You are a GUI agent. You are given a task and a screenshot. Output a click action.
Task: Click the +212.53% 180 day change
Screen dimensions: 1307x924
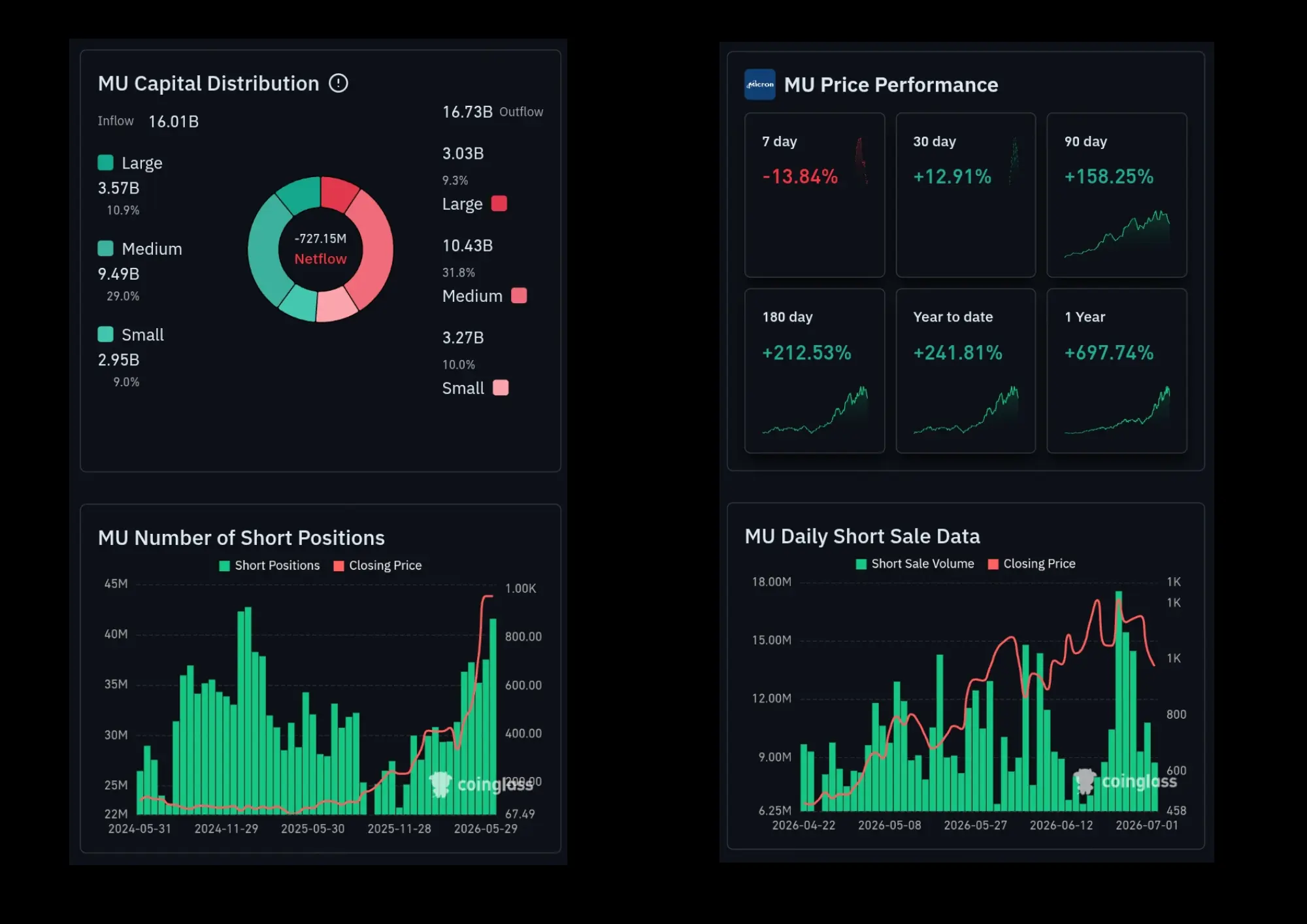(806, 353)
